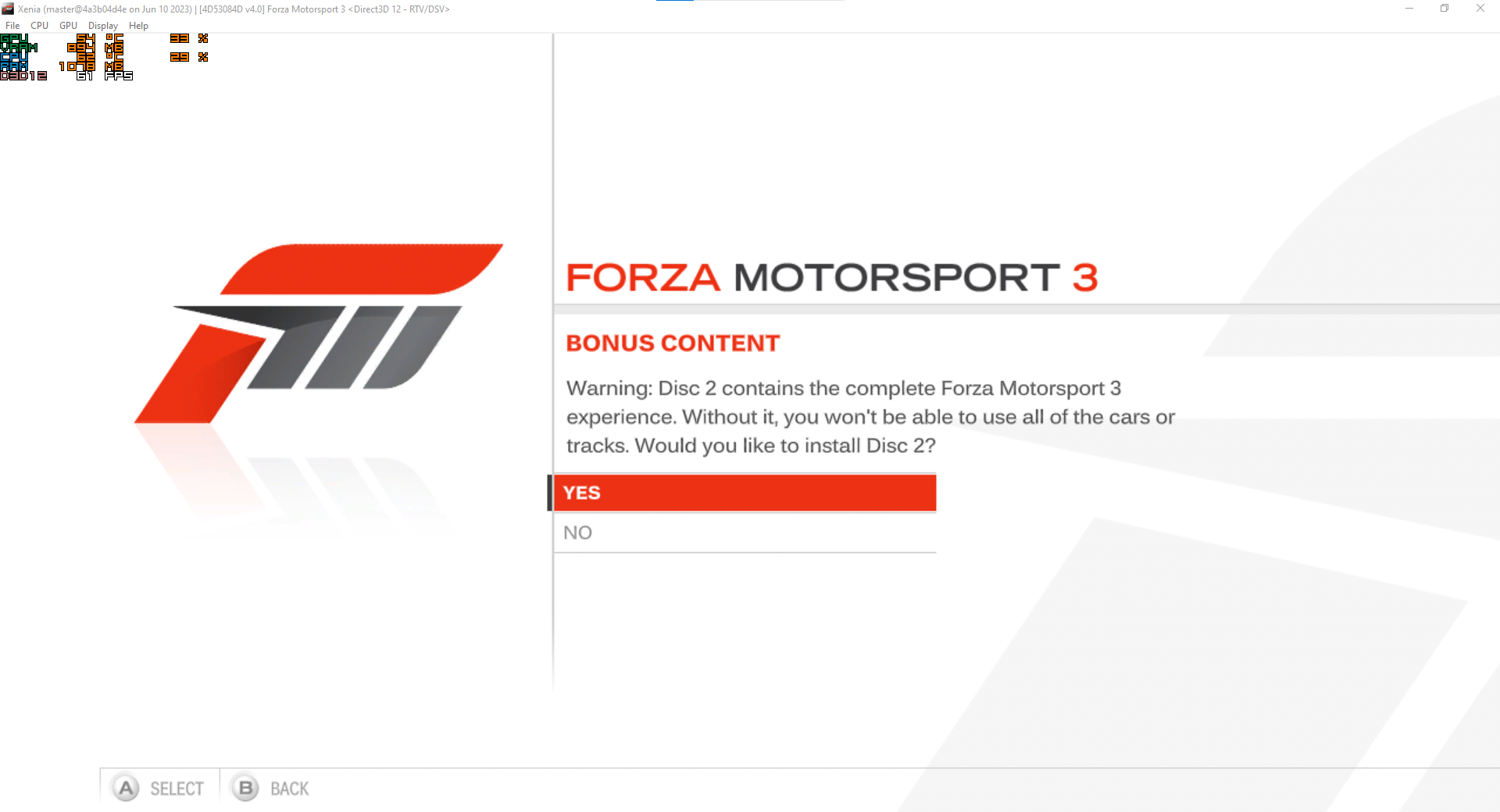Click the blue bar at top center
This screenshot has width=1500, height=812.
[673, 2]
